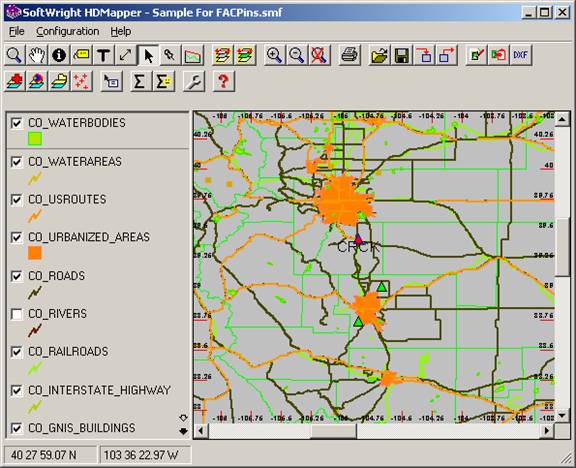Image resolution: width=576 pixels, height=468 pixels.
Task: Choose the Text tool
Action: [x=103, y=55]
